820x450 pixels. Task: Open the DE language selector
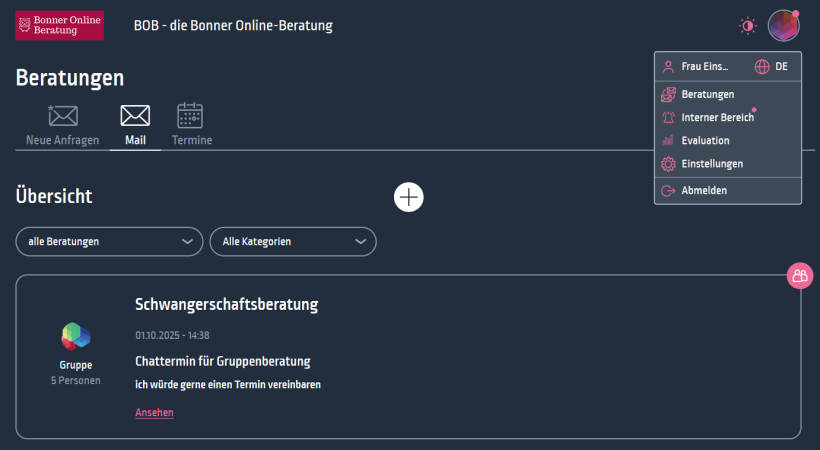pos(781,67)
